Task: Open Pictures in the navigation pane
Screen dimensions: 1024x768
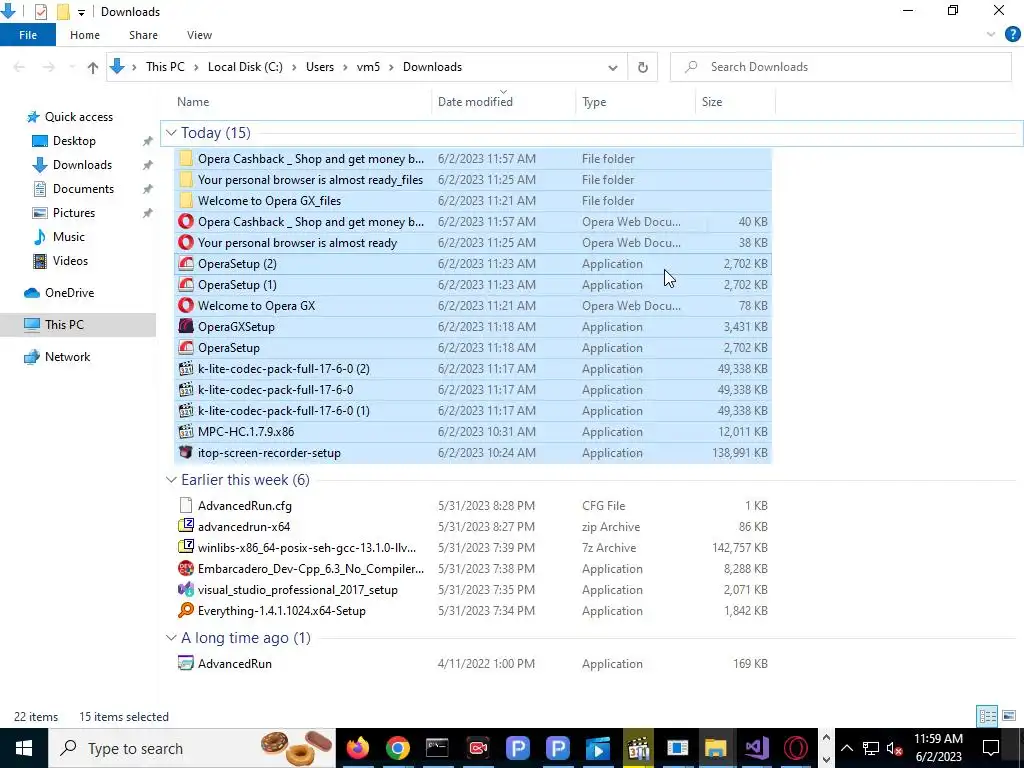Action: tap(73, 213)
